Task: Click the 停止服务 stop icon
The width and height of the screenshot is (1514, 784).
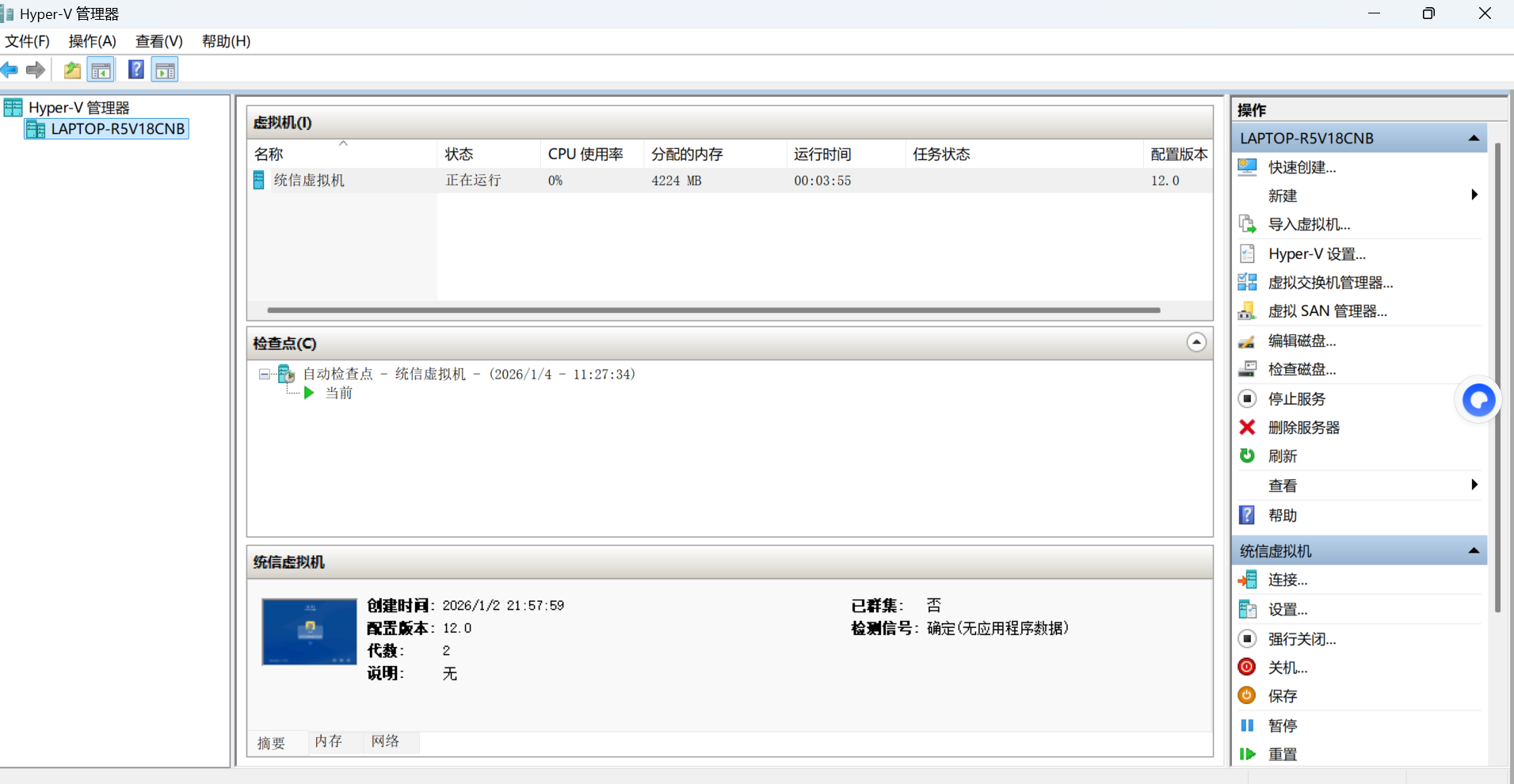Action: coord(1247,398)
